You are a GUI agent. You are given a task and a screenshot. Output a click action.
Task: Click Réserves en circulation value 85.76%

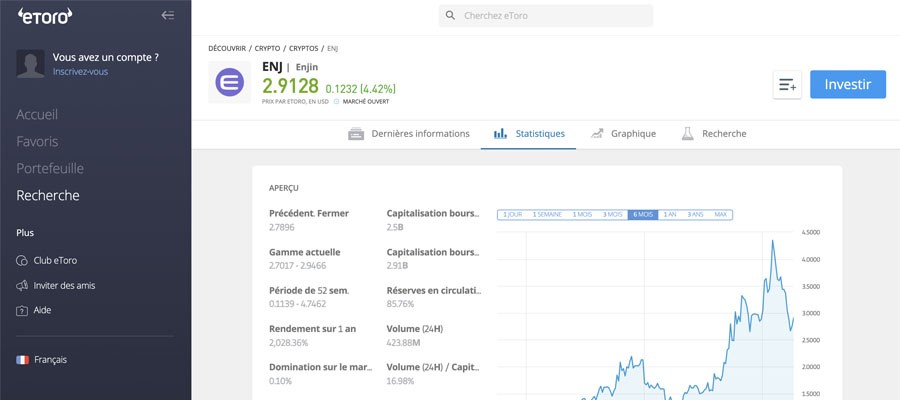tap(400, 304)
